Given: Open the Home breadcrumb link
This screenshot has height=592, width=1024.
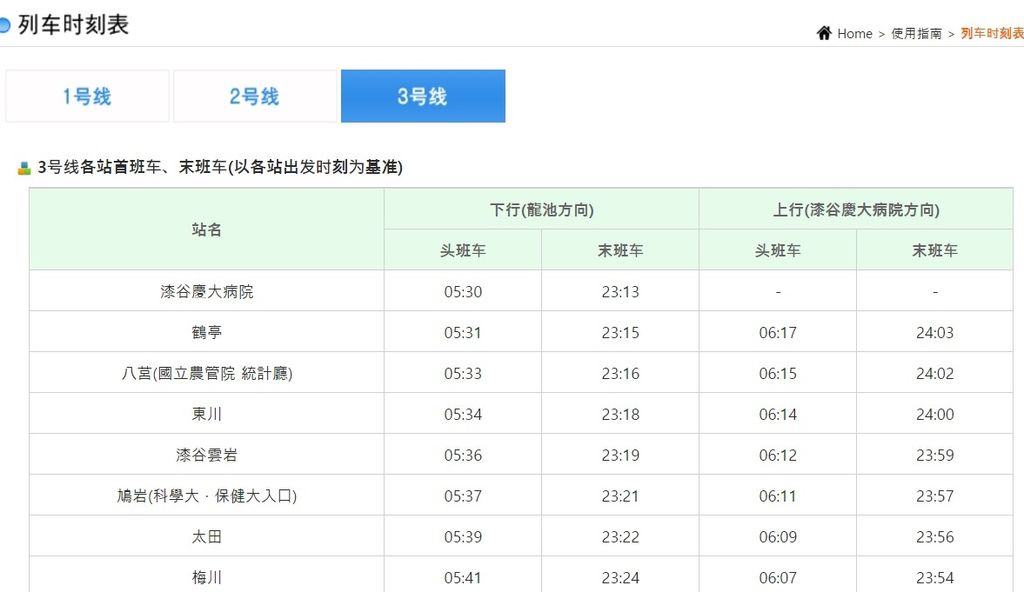Looking at the screenshot, I should point(854,33).
